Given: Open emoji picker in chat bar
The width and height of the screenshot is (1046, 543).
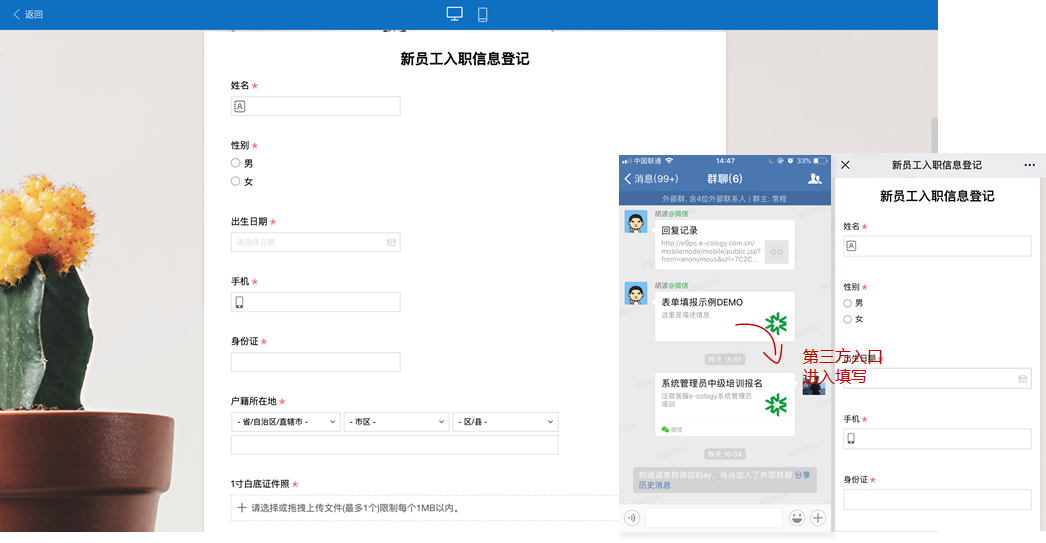Looking at the screenshot, I should (797, 517).
